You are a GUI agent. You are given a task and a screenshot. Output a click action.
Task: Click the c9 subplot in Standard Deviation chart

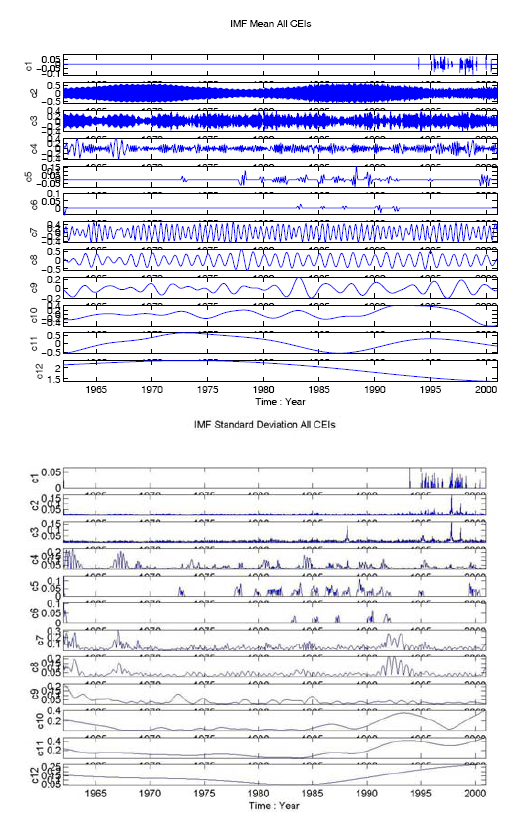click(x=275, y=694)
